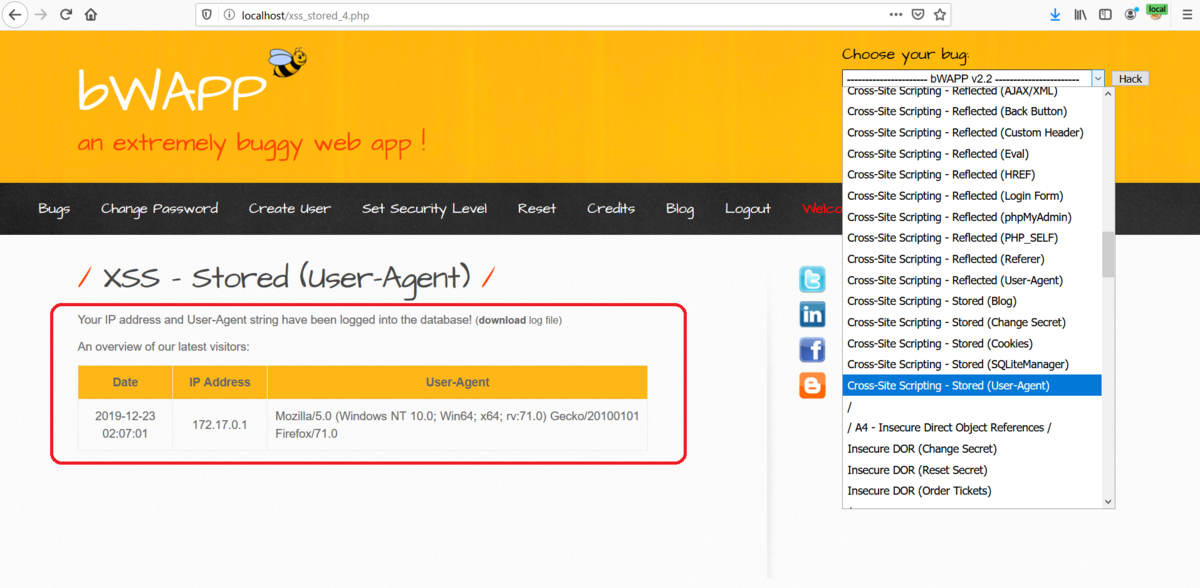This screenshot has width=1200, height=588.
Task: Select XSS Reflected (User-Agent) option
Action: click(x=972, y=280)
